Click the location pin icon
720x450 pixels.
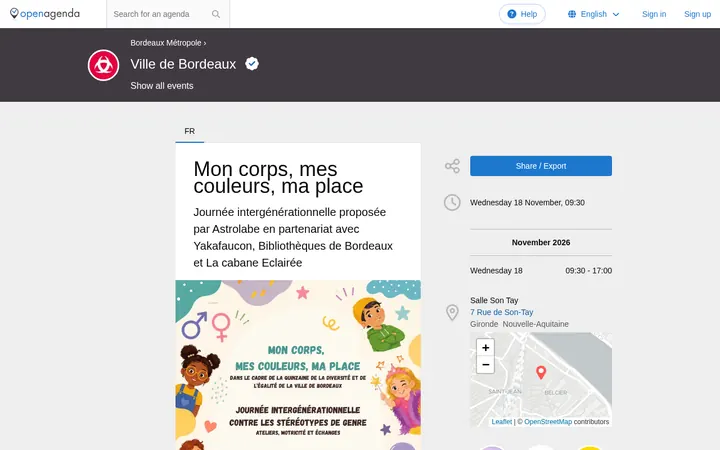(452, 313)
